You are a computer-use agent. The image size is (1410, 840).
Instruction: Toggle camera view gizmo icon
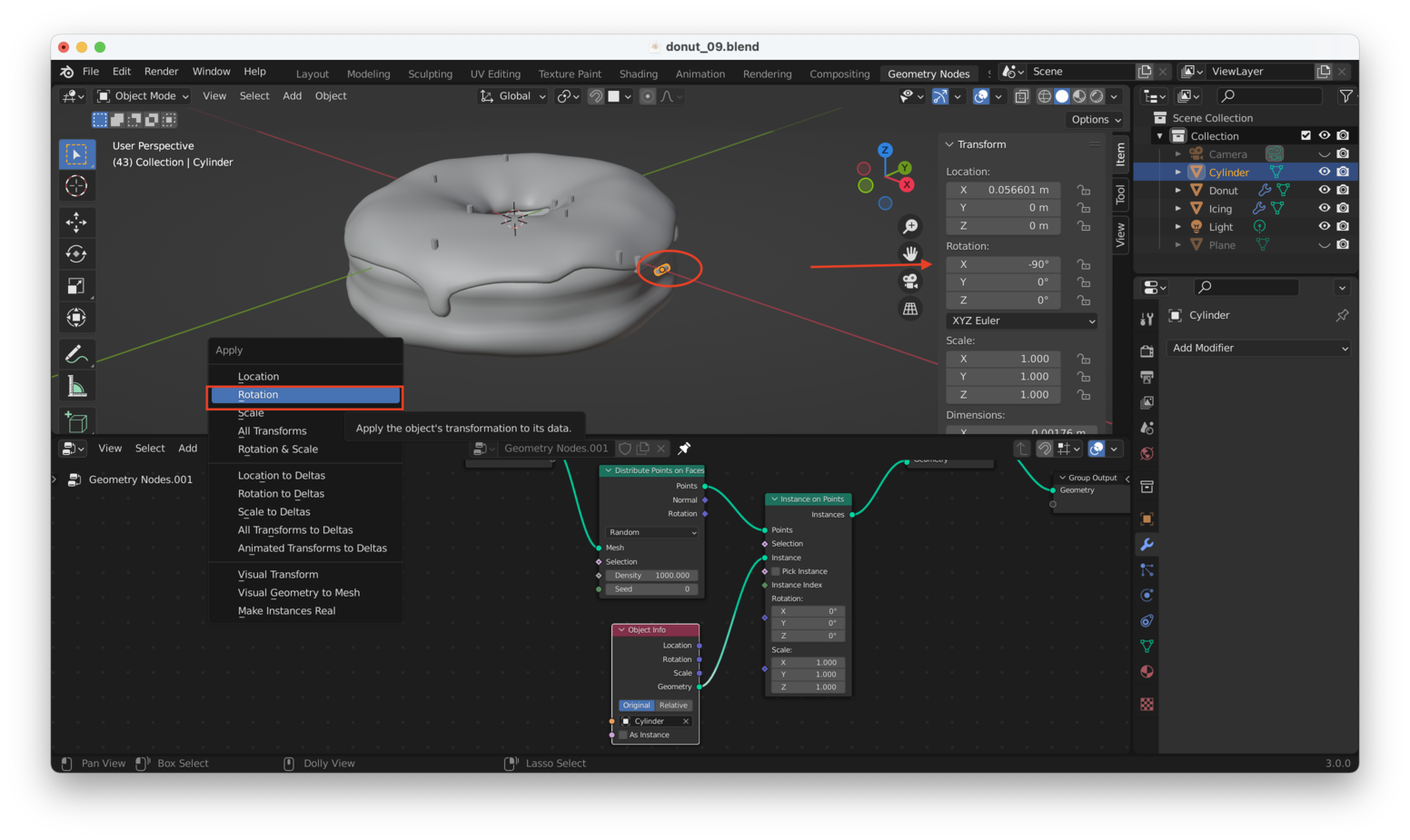coord(909,282)
